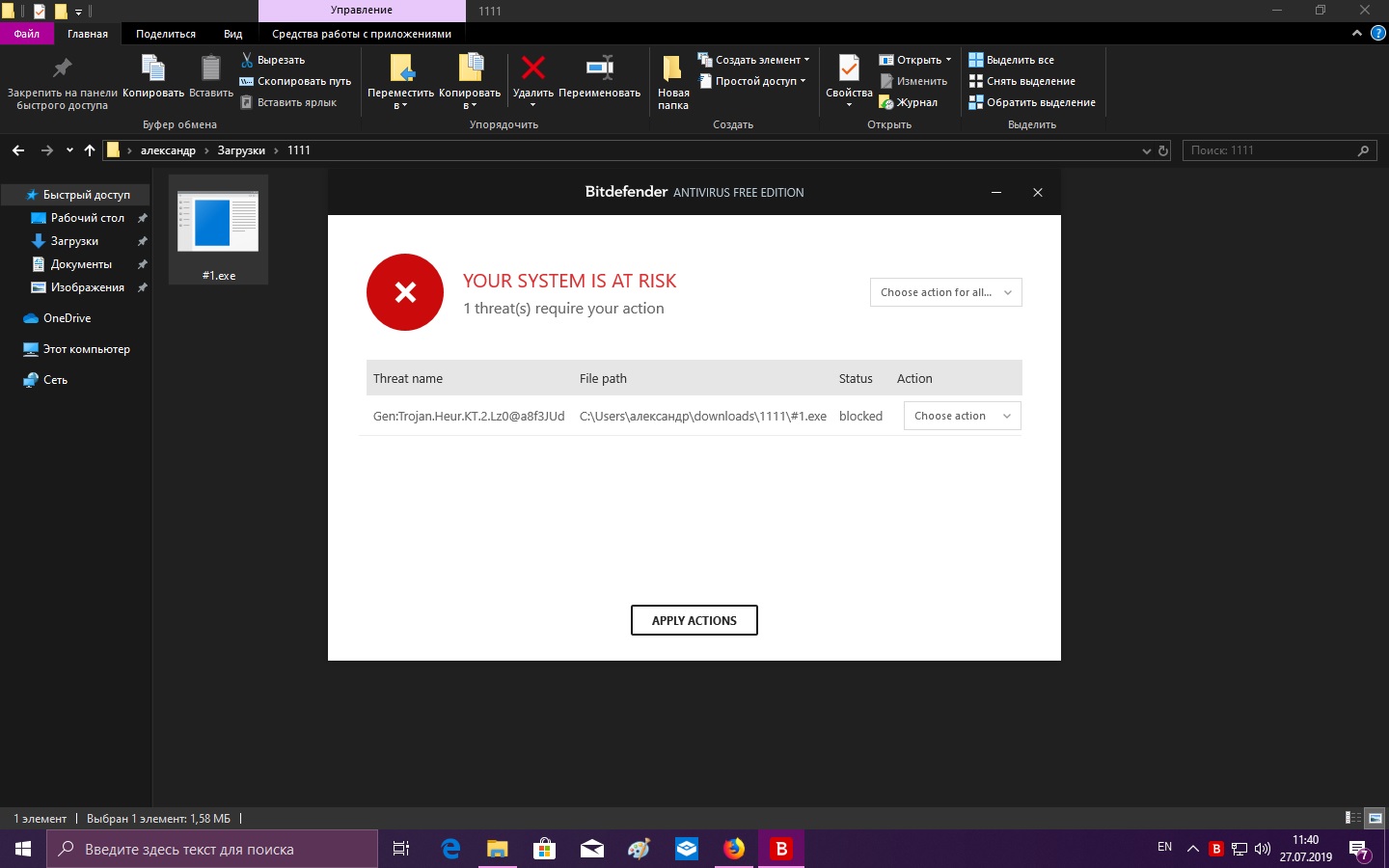Click the Up arrow navigation button
The width and height of the screenshot is (1389, 868).
click(x=90, y=150)
